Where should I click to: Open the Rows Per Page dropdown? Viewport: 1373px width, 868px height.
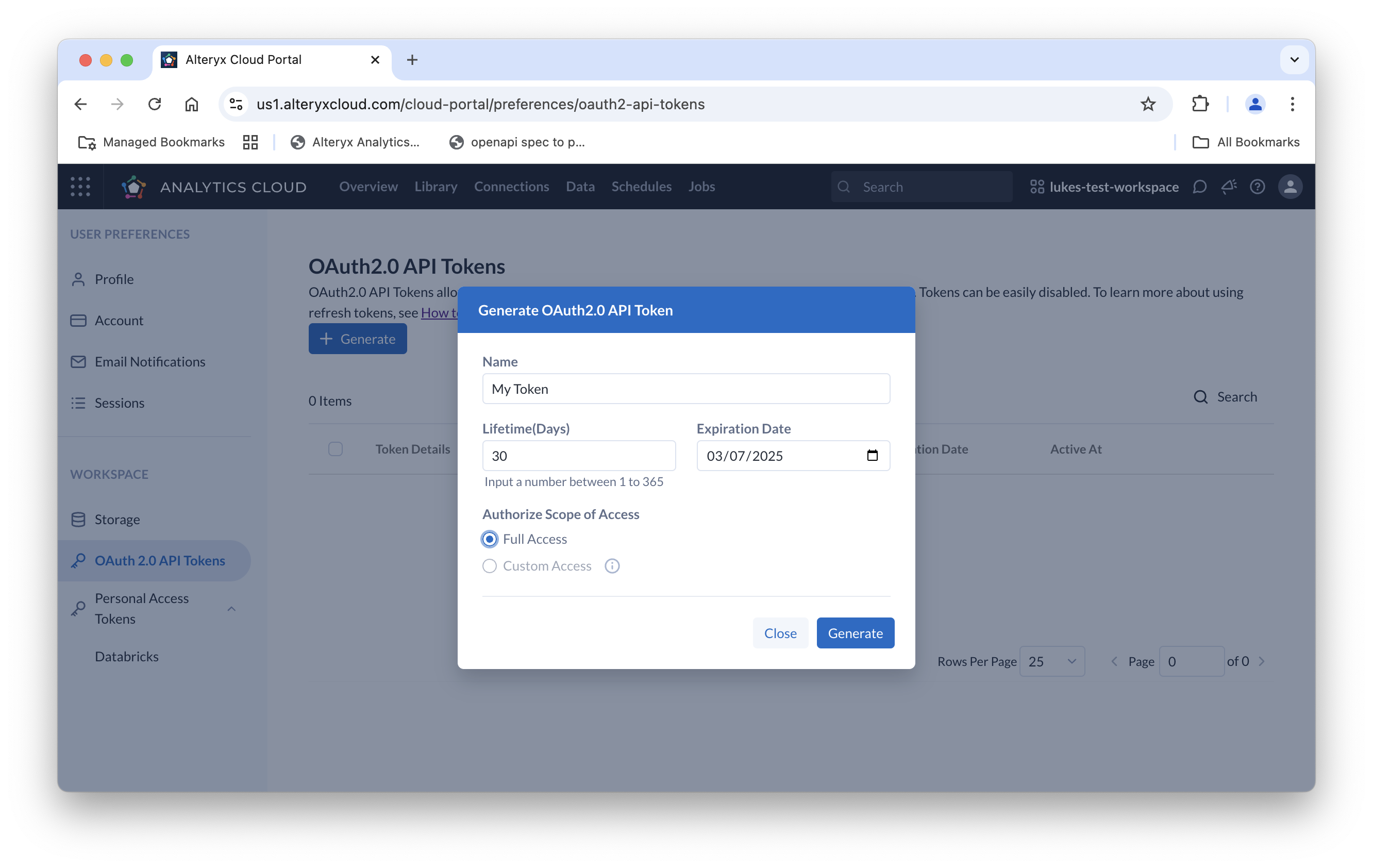click(x=1052, y=661)
